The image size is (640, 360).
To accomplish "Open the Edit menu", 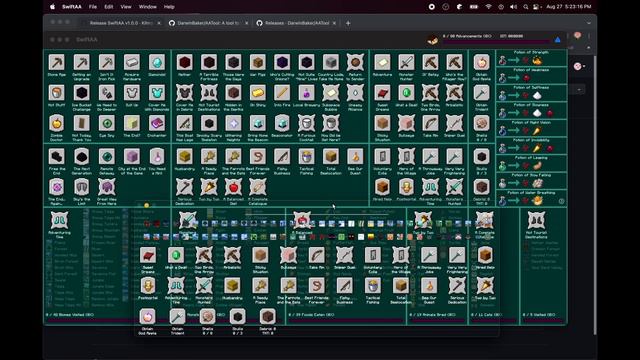I will point(109,7).
